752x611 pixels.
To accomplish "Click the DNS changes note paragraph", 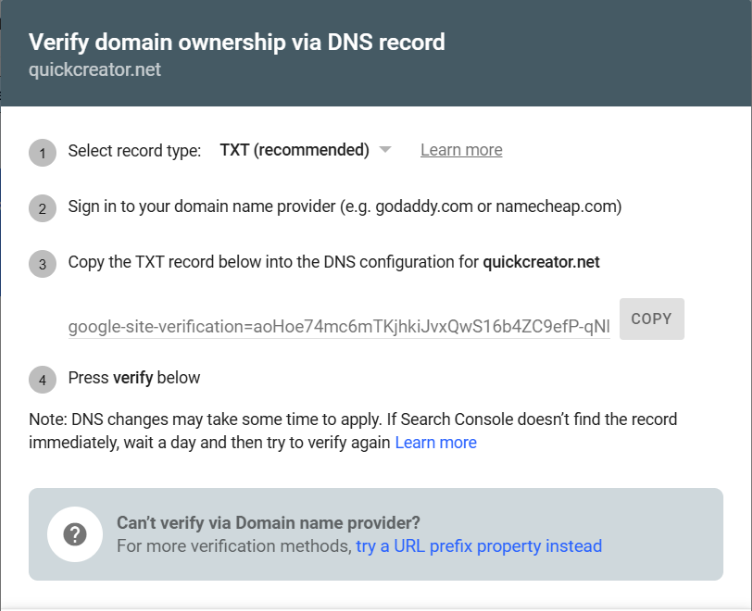I will click(x=353, y=431).
